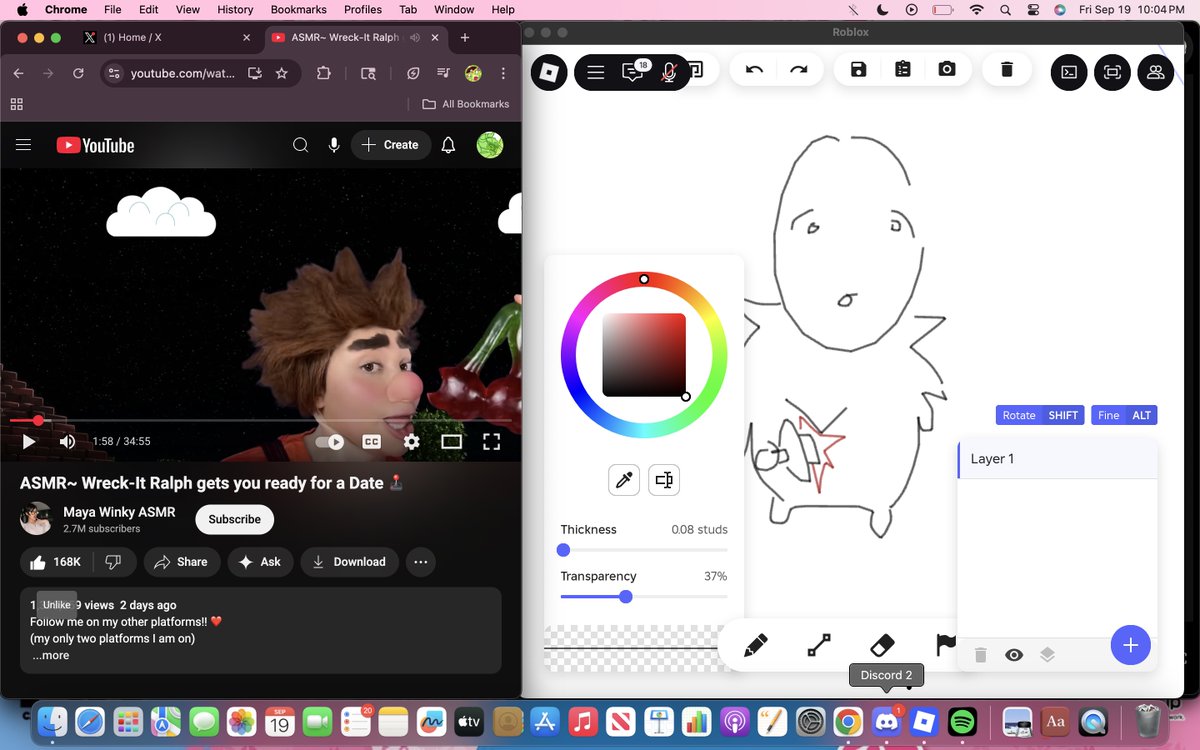Go to YouTube home via logo
Screen dimensions: 1200x750
click(x=96, y=145)
